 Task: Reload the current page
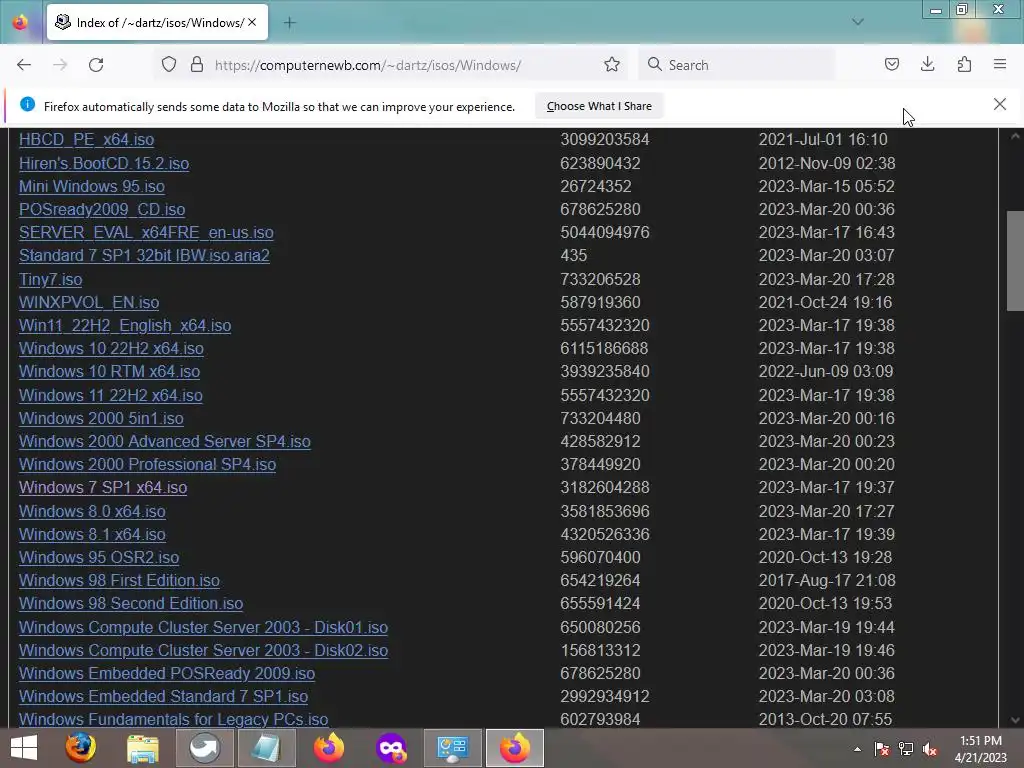(x=96, y=65)
